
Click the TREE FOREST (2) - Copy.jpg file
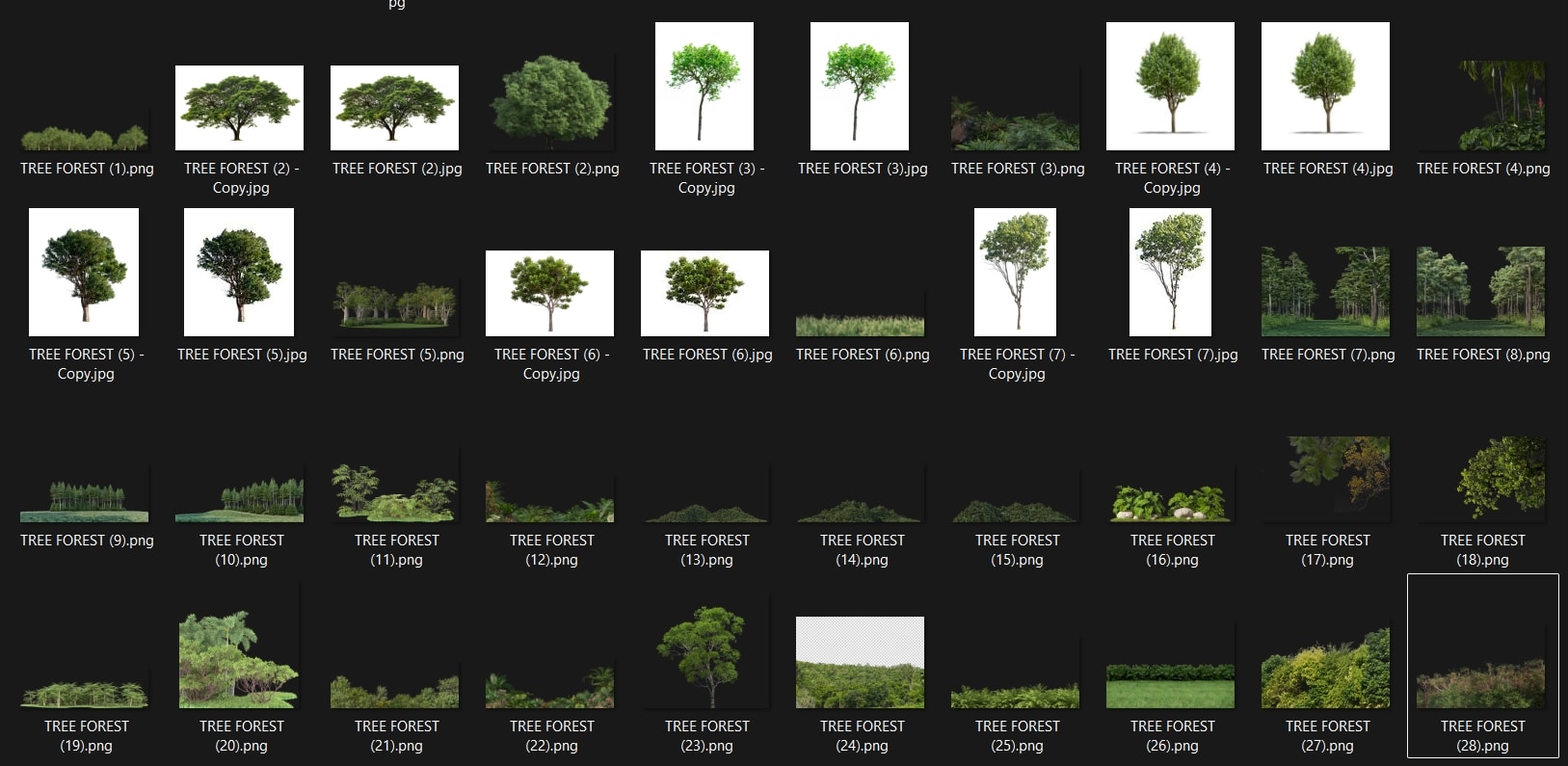pos(240,108)
